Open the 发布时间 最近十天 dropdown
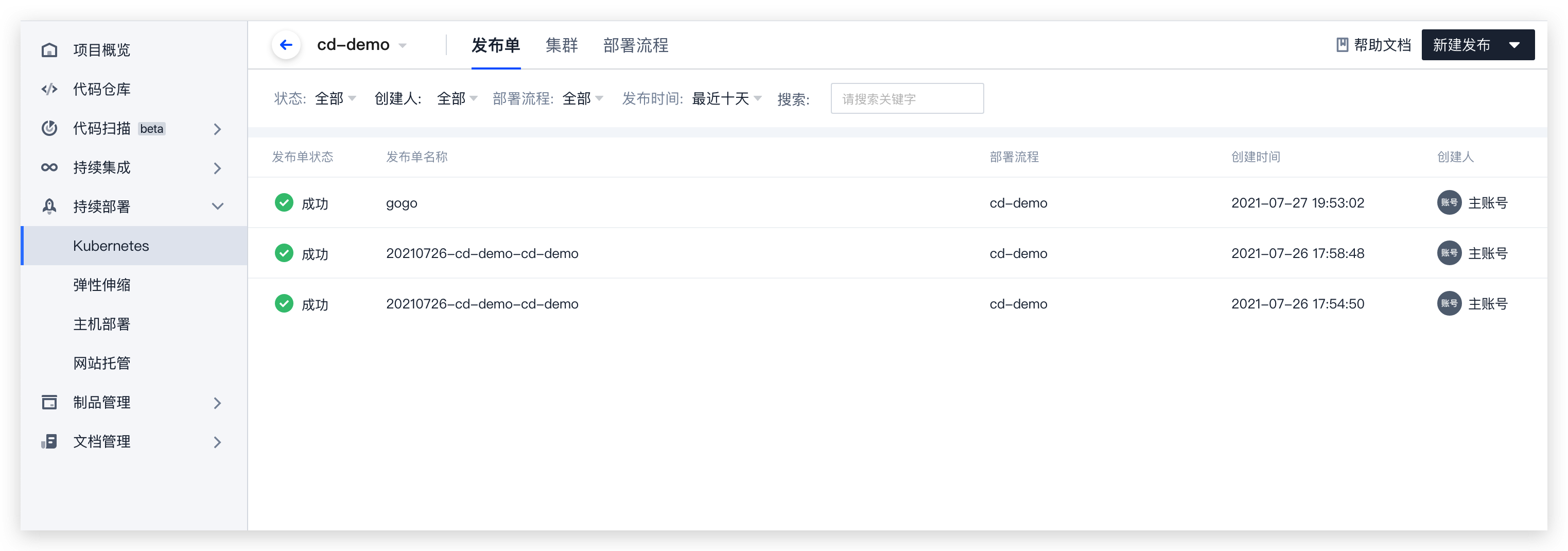 tap(727, 99)
